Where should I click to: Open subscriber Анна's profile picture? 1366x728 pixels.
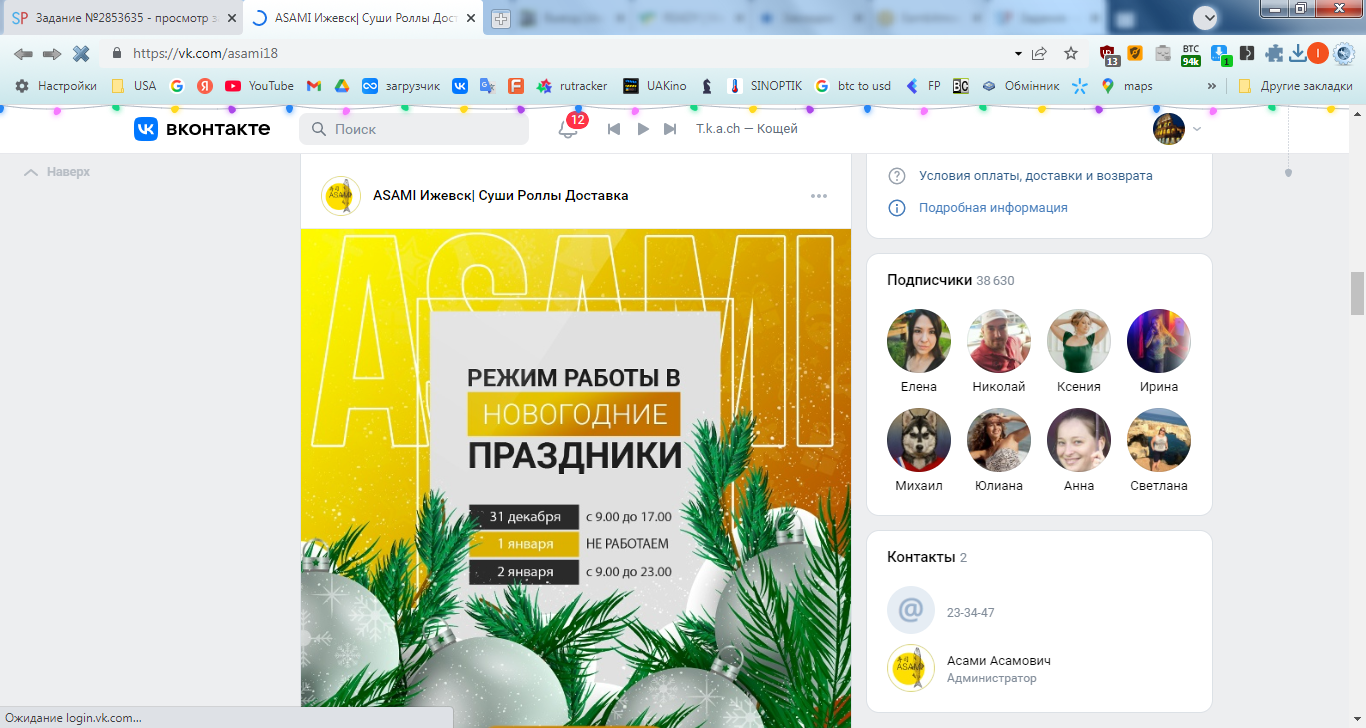click(1079, 440)
